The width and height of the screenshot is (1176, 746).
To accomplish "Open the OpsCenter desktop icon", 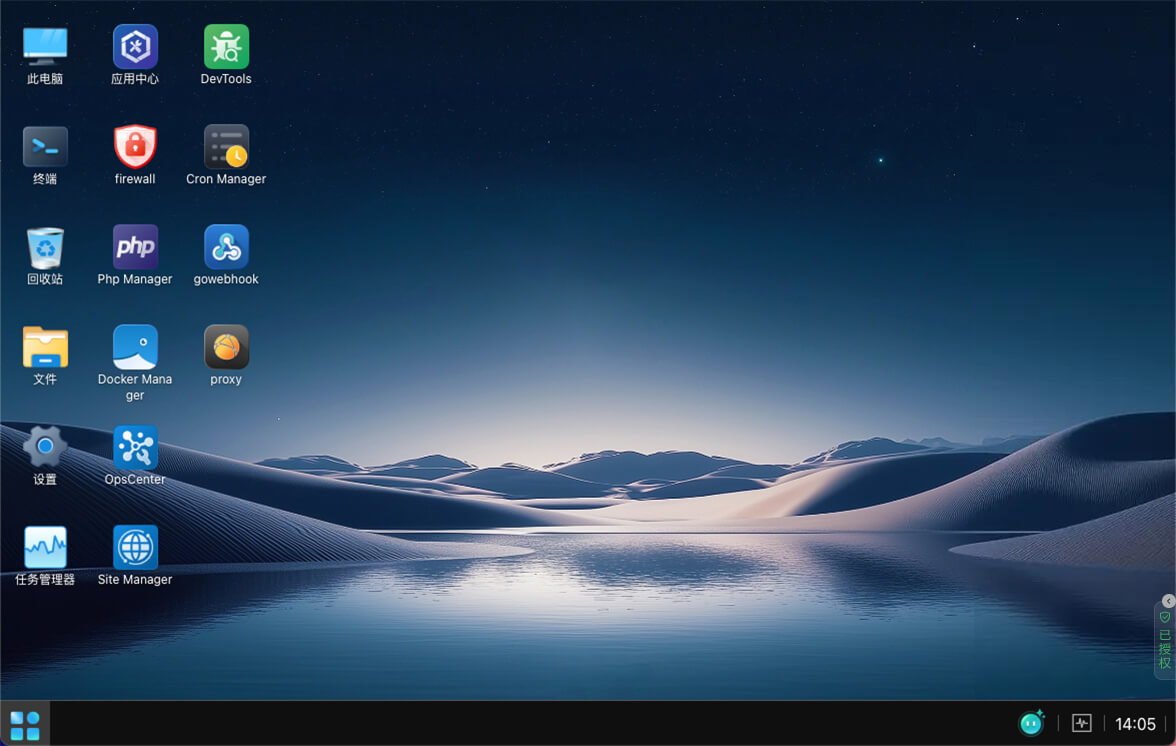I will [x=135, y=447].
